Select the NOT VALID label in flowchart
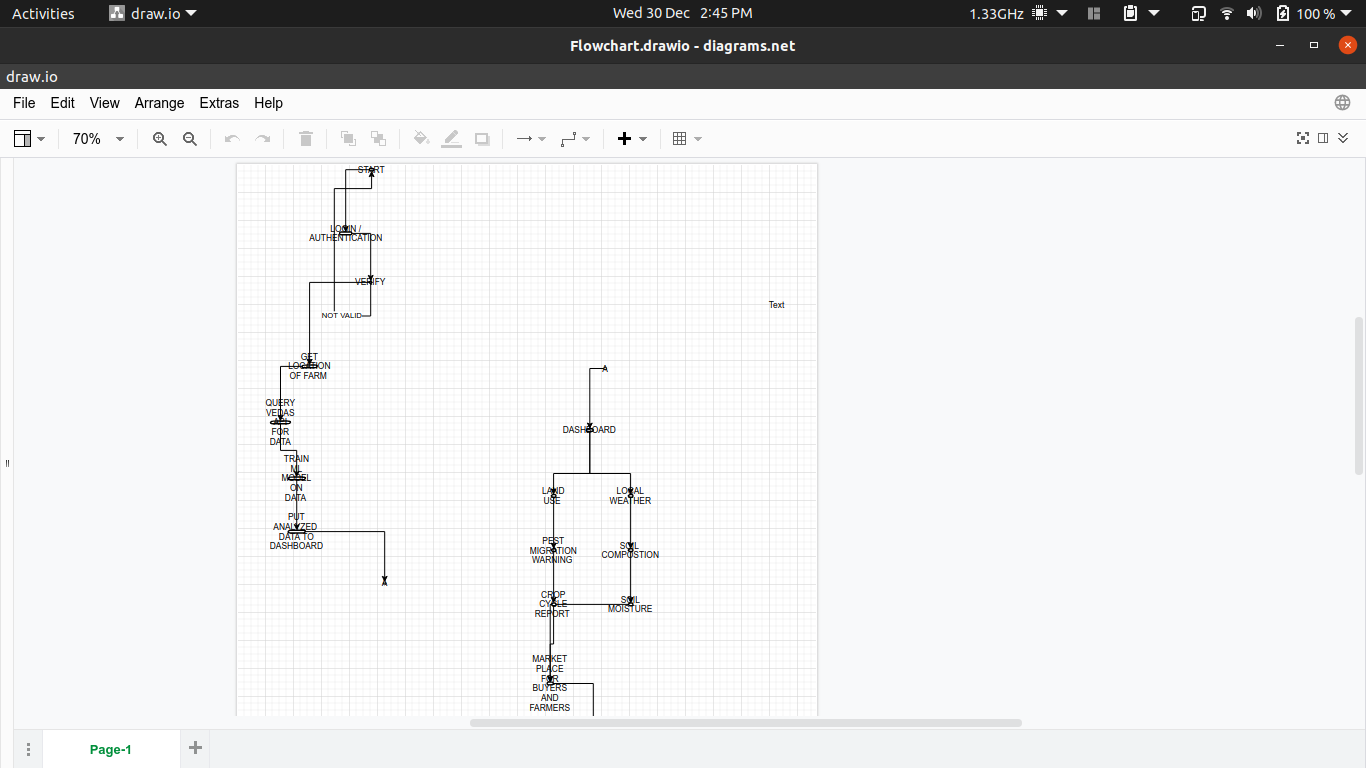Image resolution: width=1366 pixels, height=768 pixels. pyautogui.click(x=342, y=315)
